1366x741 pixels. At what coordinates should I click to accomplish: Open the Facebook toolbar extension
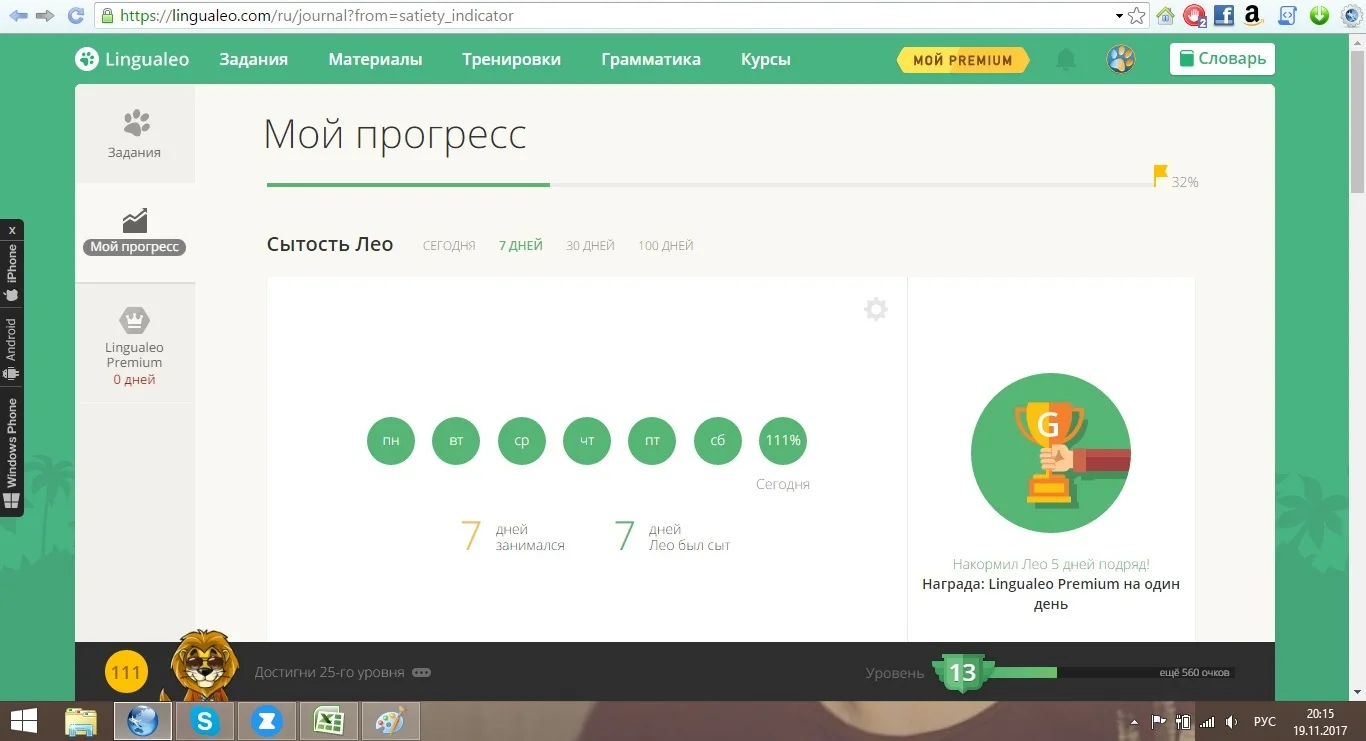click(1223, 16)
